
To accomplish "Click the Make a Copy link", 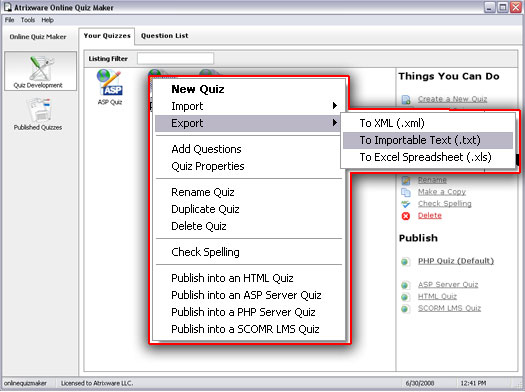I will coord(442,192).
